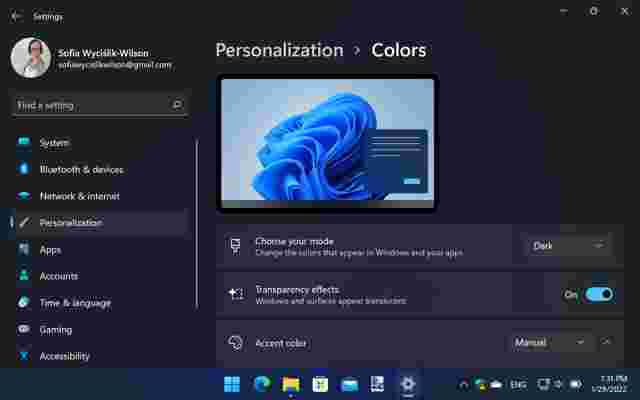Screen dimensions: 640x400
Task: Open the taskbar app right of Mail
Action: 377,384
